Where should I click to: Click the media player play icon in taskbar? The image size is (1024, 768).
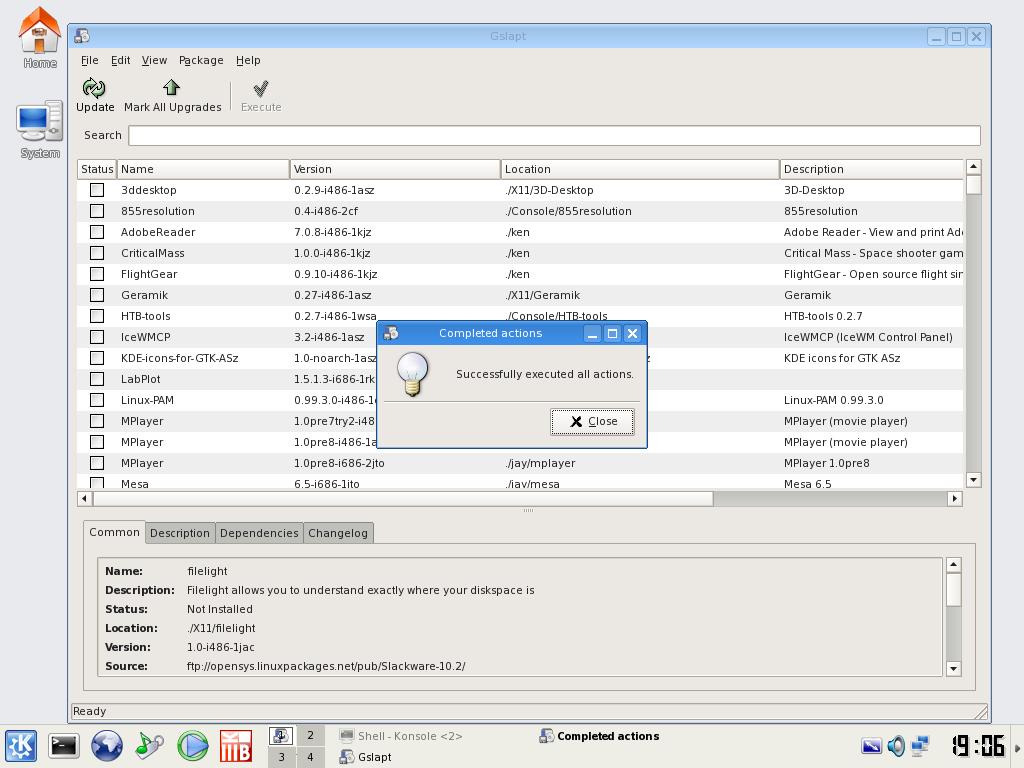coord(193,745)
